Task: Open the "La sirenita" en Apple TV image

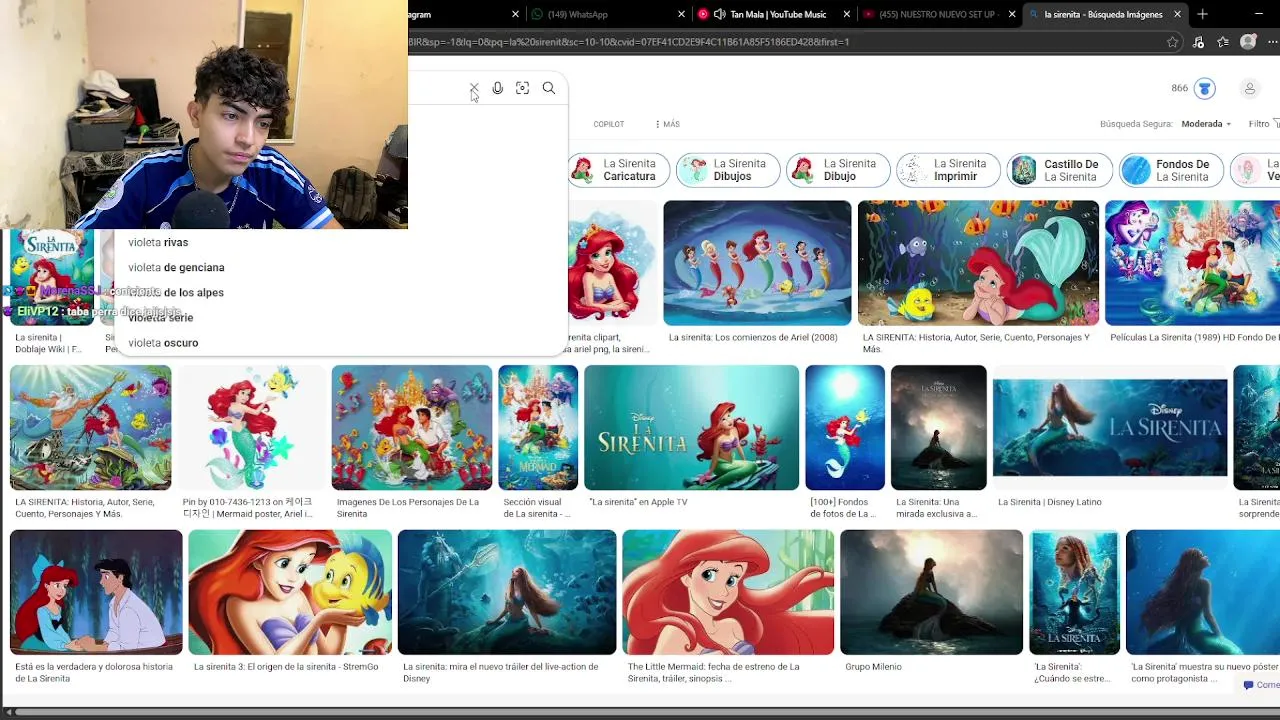Action: pos(691,427)
